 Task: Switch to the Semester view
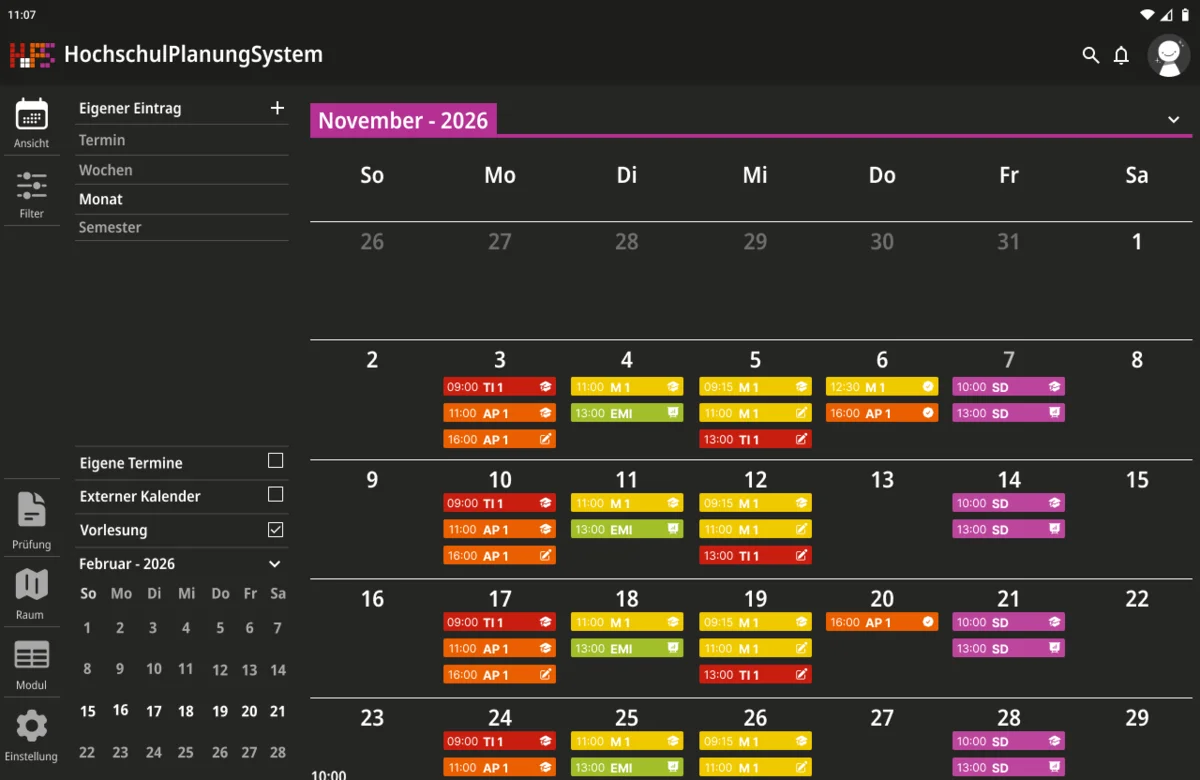pos(110,227)
